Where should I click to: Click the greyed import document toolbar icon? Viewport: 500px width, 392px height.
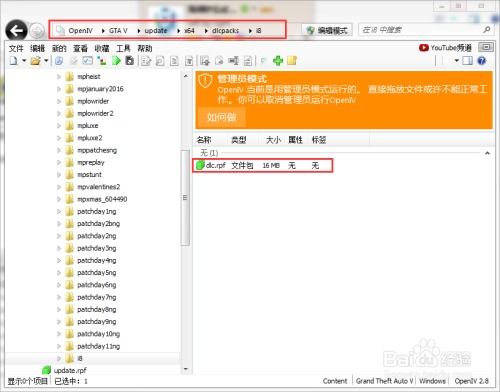(x=204, y=61)
